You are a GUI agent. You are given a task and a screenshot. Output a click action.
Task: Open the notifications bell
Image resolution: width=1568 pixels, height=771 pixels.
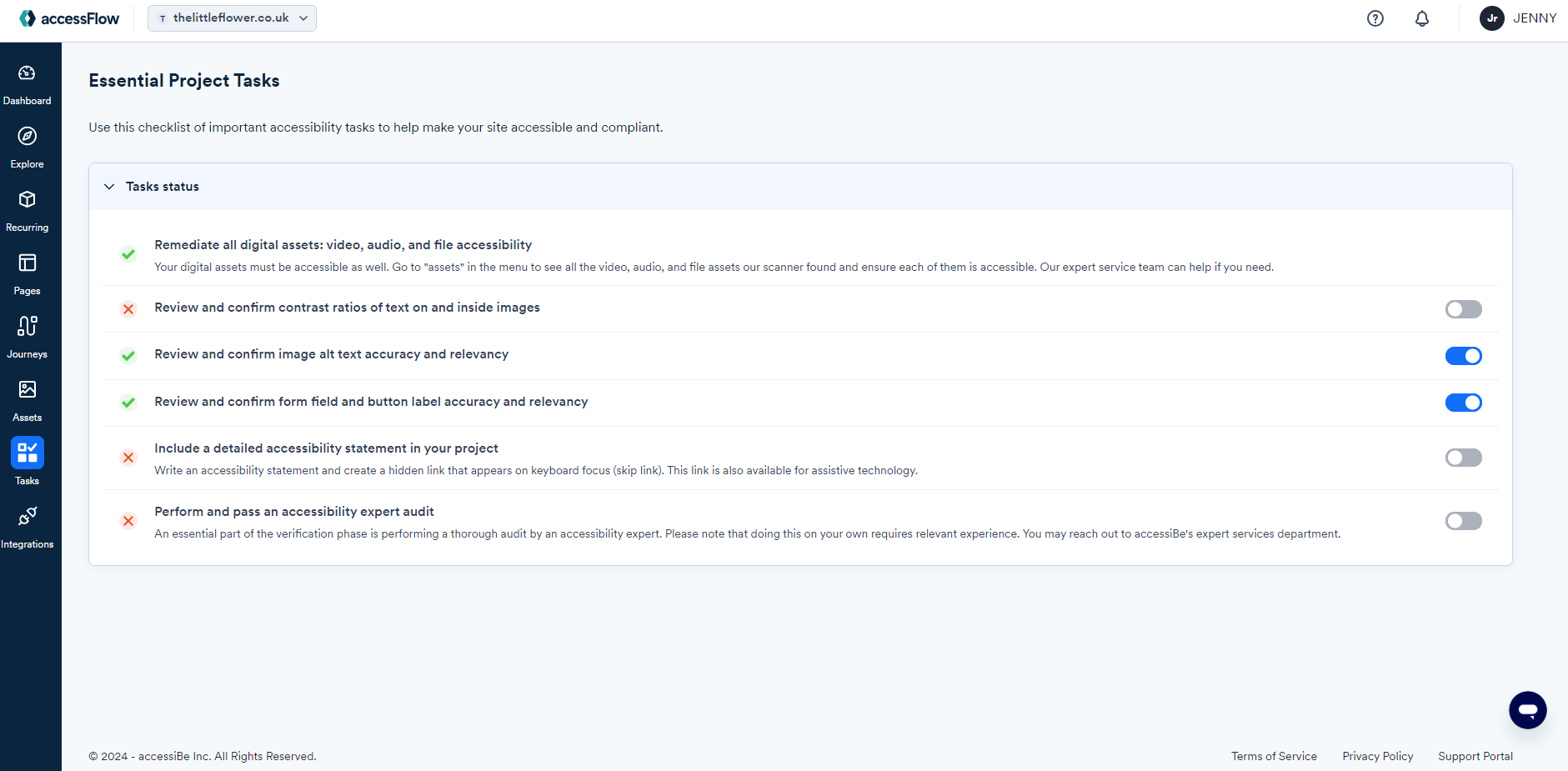click(1421, 18)
